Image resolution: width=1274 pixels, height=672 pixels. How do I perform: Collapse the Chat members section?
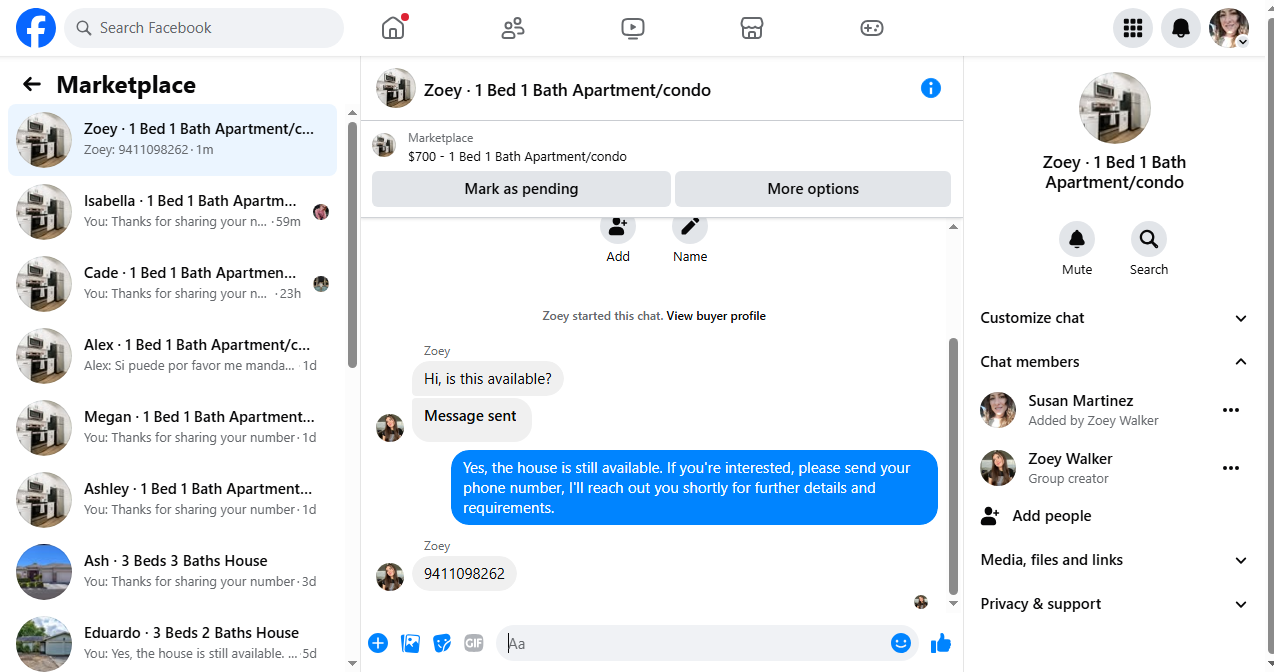pos(1114,362)
